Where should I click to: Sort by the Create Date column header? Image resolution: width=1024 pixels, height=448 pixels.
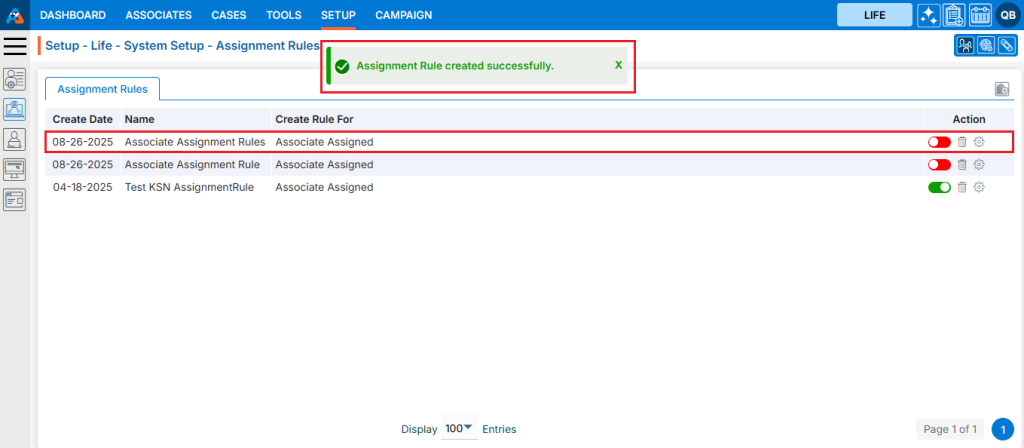click(82, 119)
